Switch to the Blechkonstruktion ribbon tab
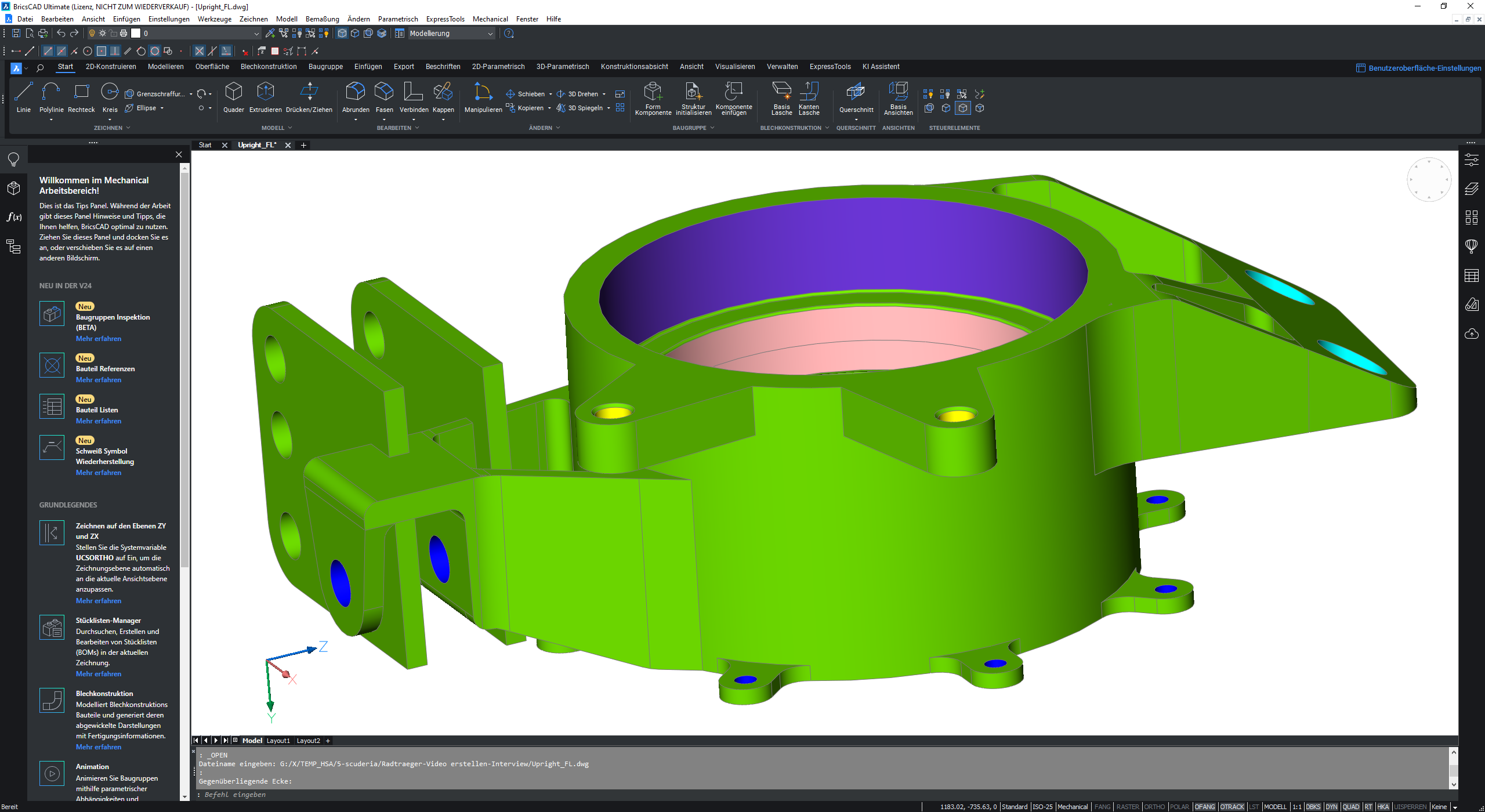This screenshot has width=1485, height=812. (x=269, y=67)
